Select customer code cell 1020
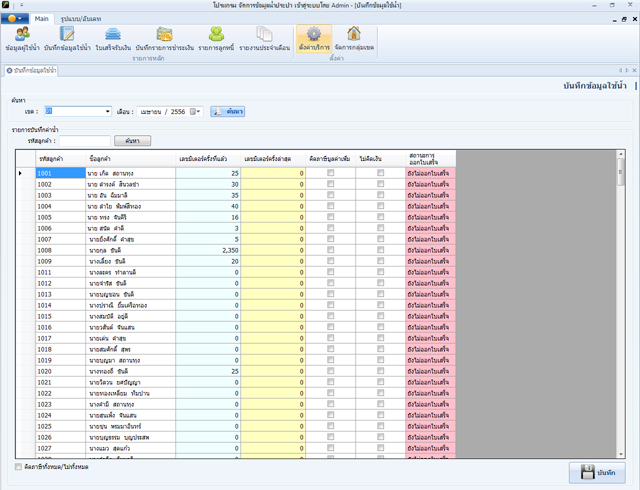Screen dimensions: 640x490 [61, 371]
